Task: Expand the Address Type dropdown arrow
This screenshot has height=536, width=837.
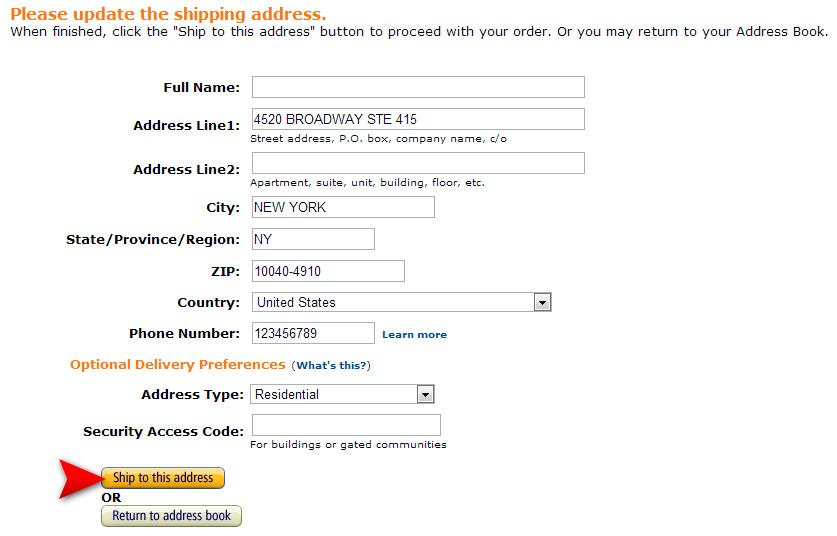Action: [x=425, y=395]
